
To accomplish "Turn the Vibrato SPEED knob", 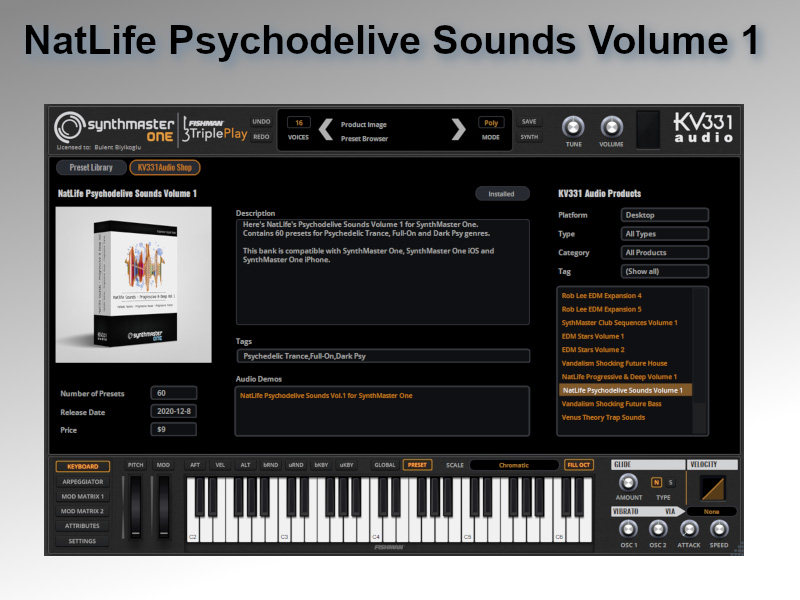I will pos(719,529).
